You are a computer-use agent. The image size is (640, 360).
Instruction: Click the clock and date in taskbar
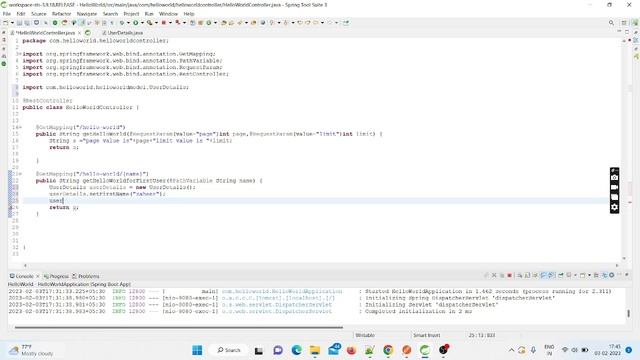click(x=608, y=350)
